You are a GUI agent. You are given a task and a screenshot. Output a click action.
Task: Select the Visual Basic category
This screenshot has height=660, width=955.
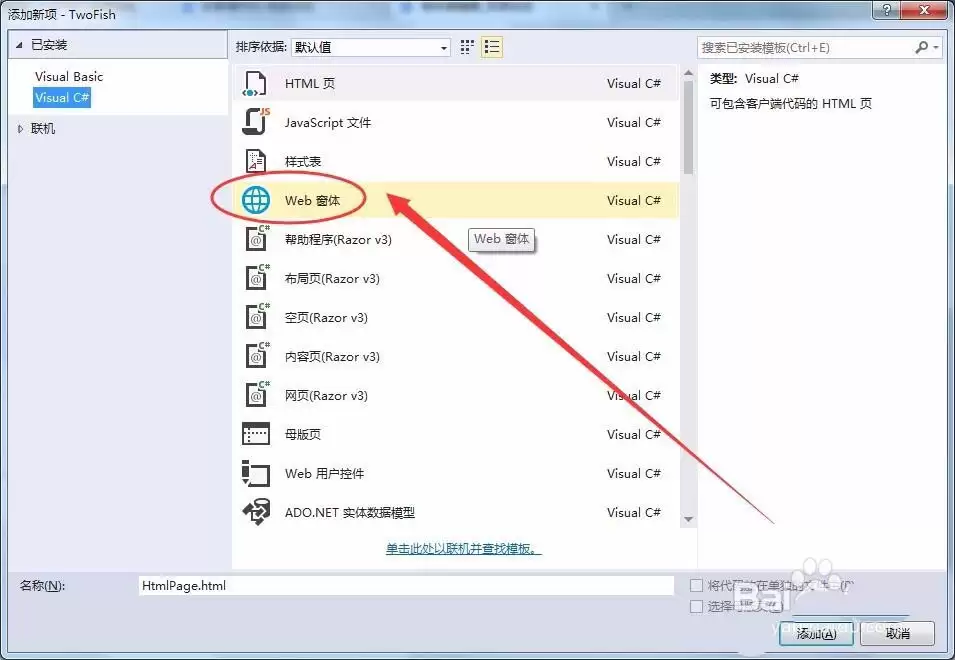[x=68, y=76]
